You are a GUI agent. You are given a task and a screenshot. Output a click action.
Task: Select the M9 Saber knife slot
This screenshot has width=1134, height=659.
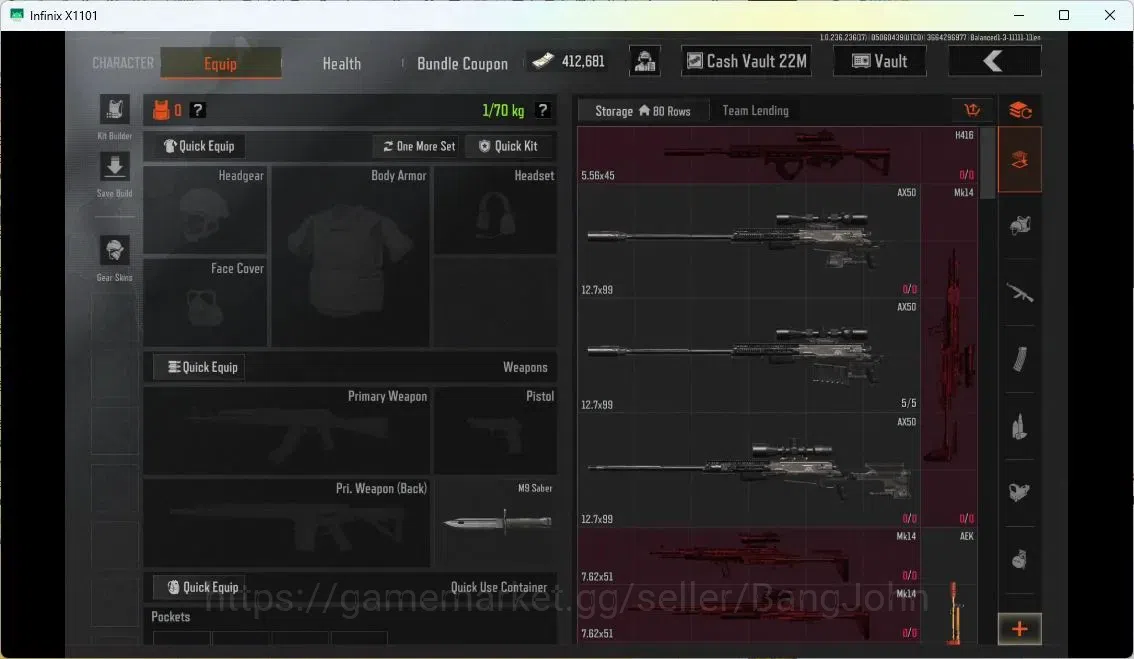coord(495,522)
